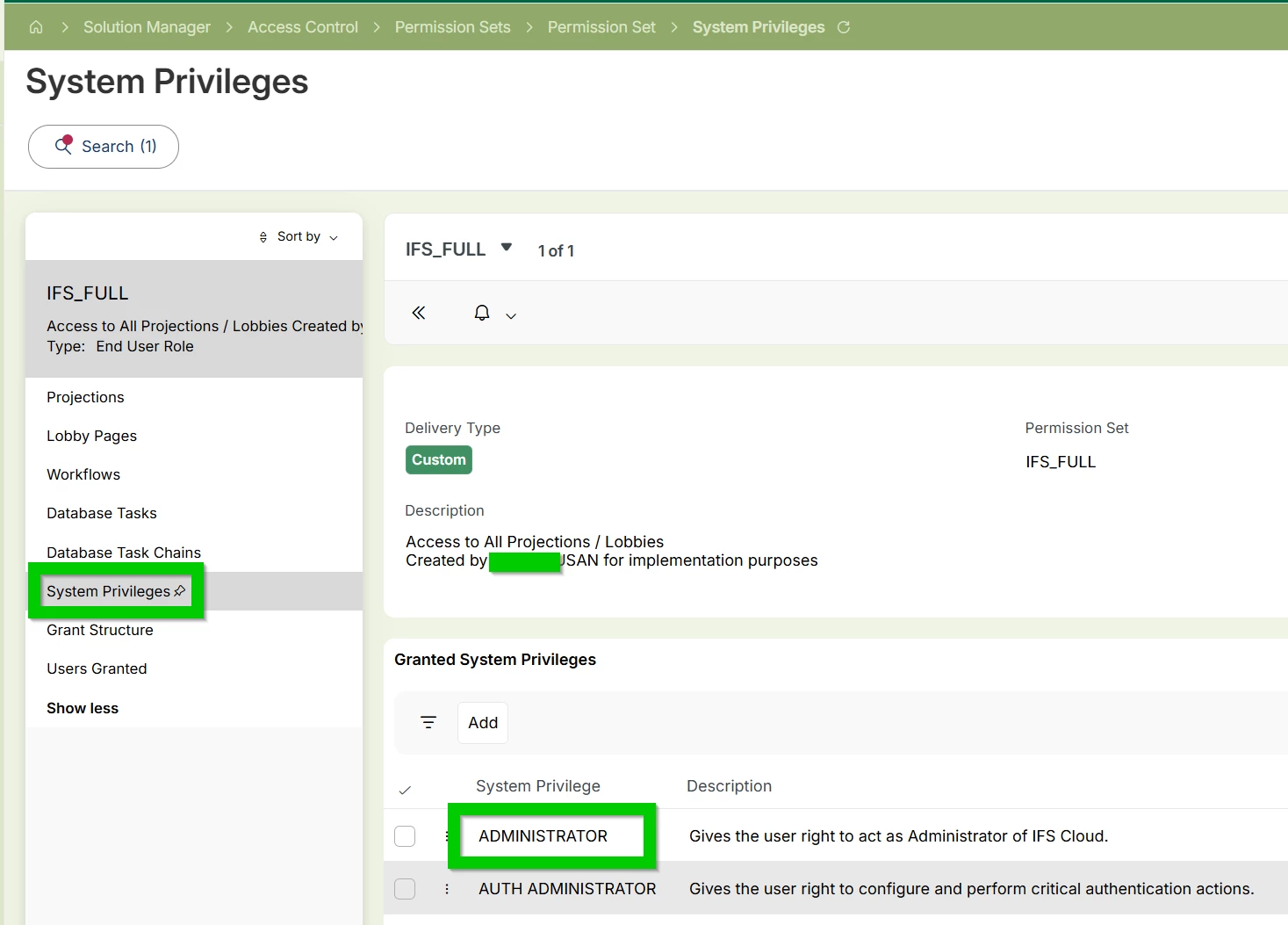Screen dimensions: 1288x925
Task: Click the 'Access to All Projections / Lobbies' description text
Action: 535,542
